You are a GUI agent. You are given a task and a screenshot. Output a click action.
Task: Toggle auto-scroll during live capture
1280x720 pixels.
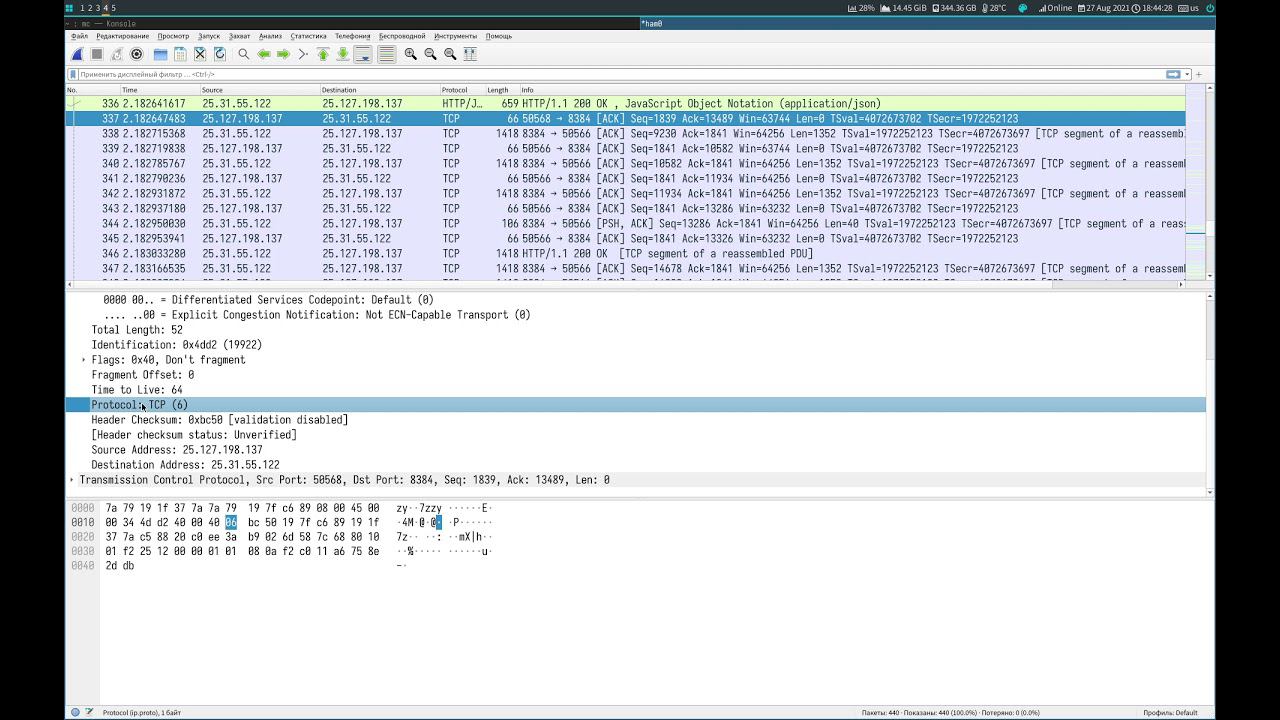coord(363,54)
